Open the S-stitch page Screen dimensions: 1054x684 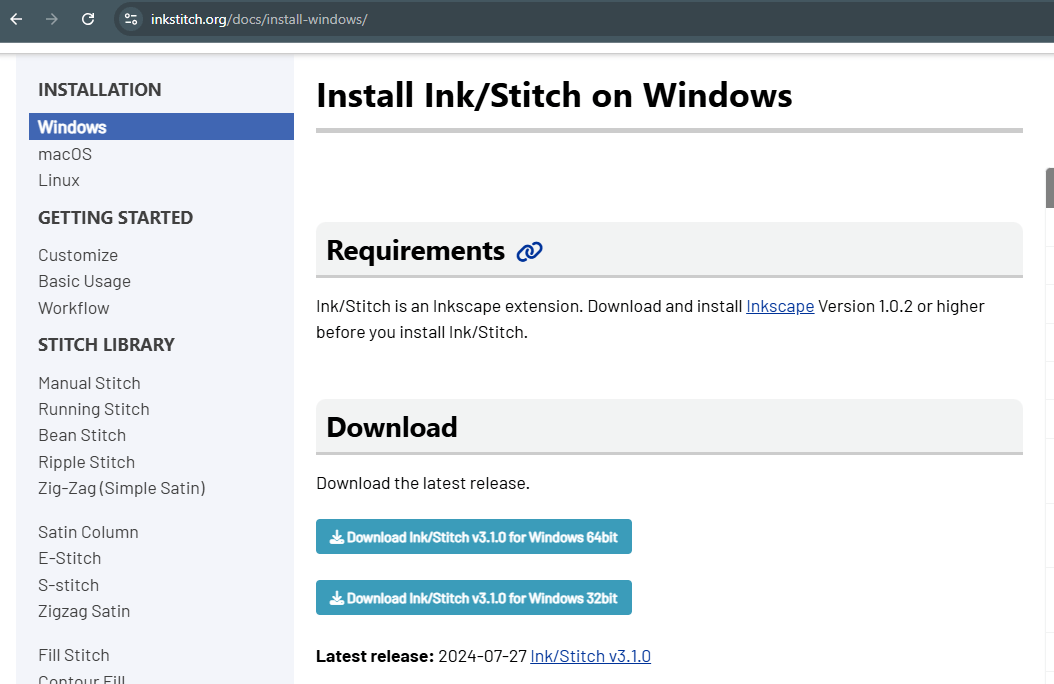pyautogui.click(x=69, y=585)
